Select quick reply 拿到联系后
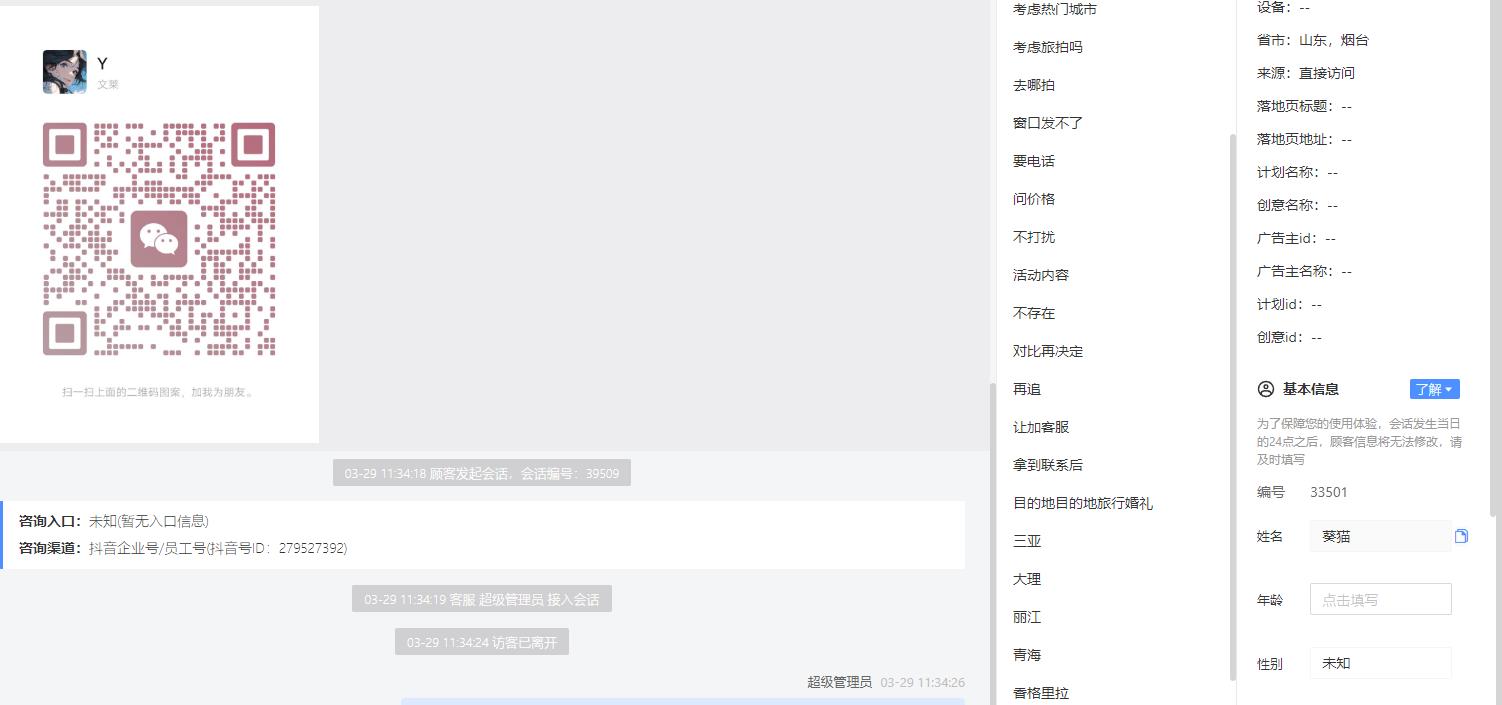 pyautogui.click(x=1048, y=465)
